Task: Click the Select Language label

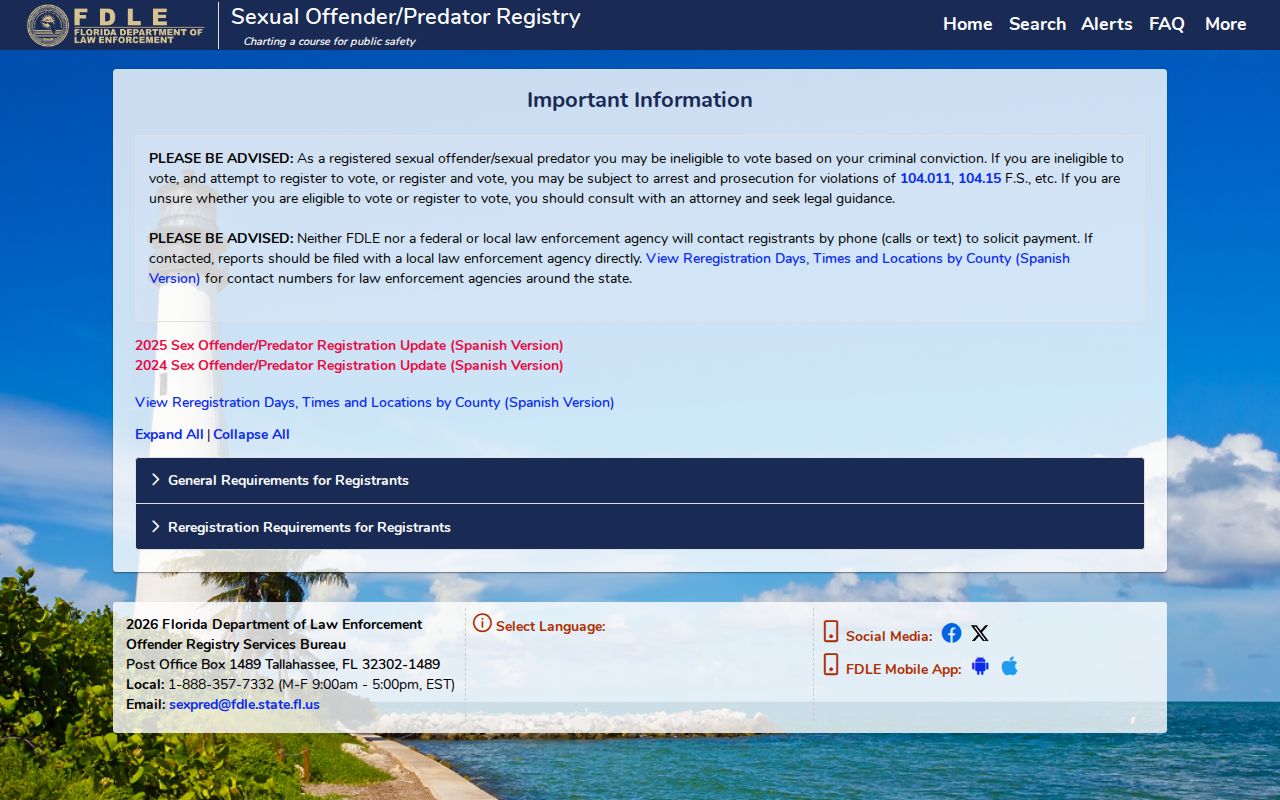Action: (x=550, y=626)
